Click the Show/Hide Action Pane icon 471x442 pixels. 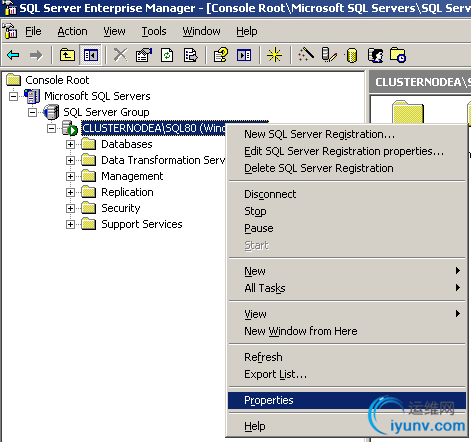coord(244,55)
